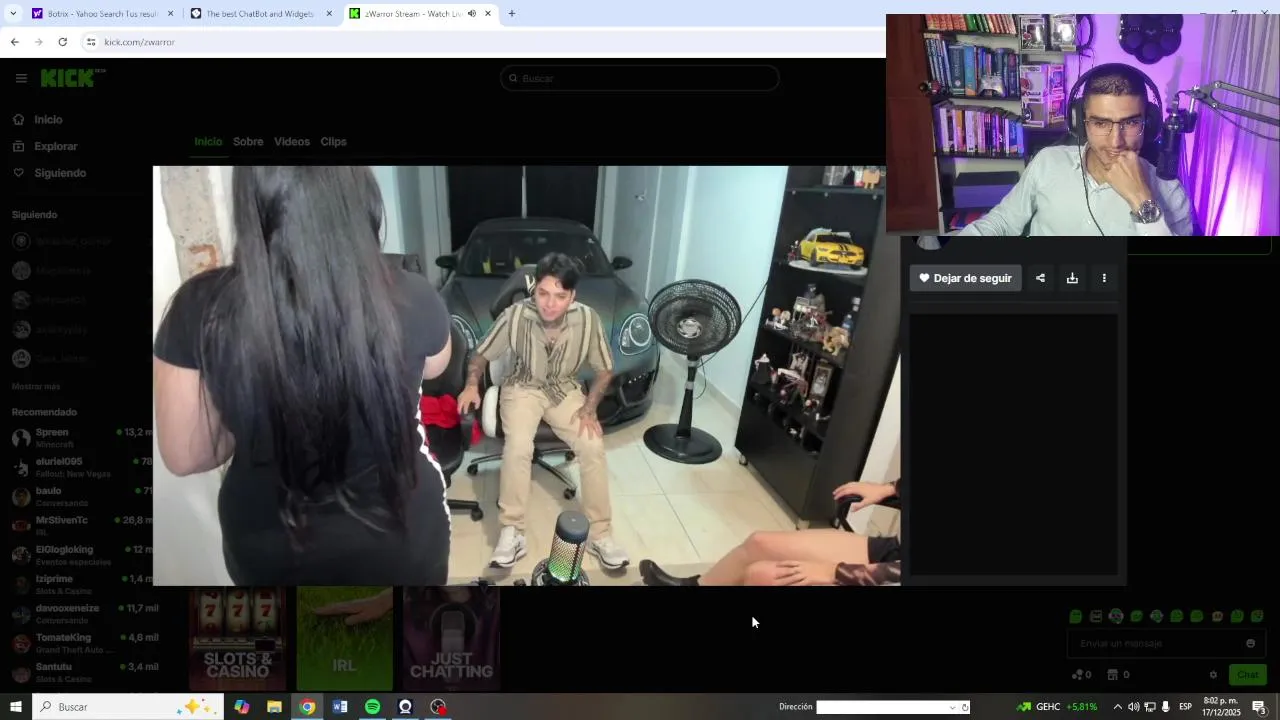Click the Windows taskbar Buscar search box
The width and height of the screenshot is (1280, 720).
(127, 707)
